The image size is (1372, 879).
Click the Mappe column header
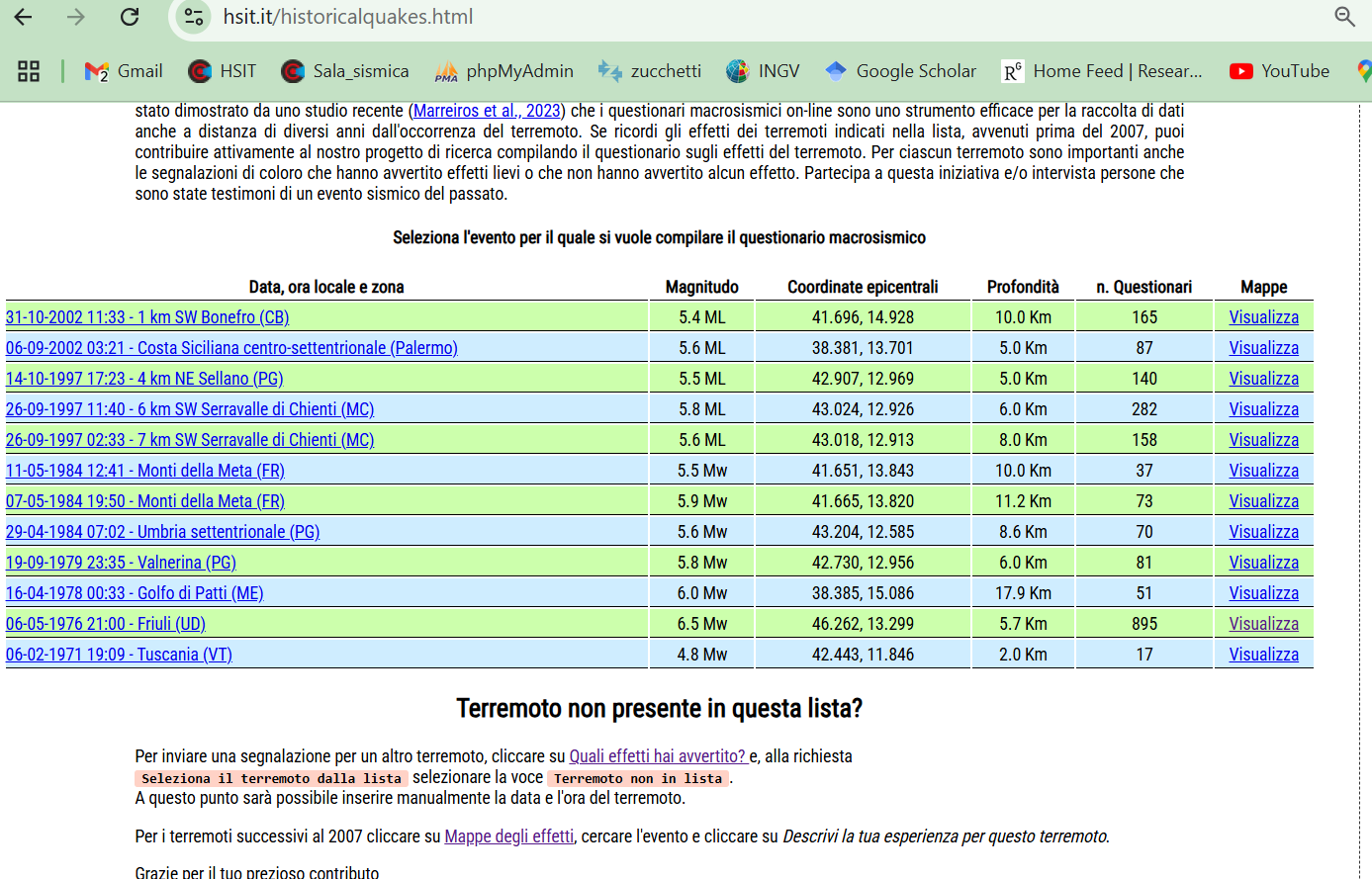[x=1264, y=287]
